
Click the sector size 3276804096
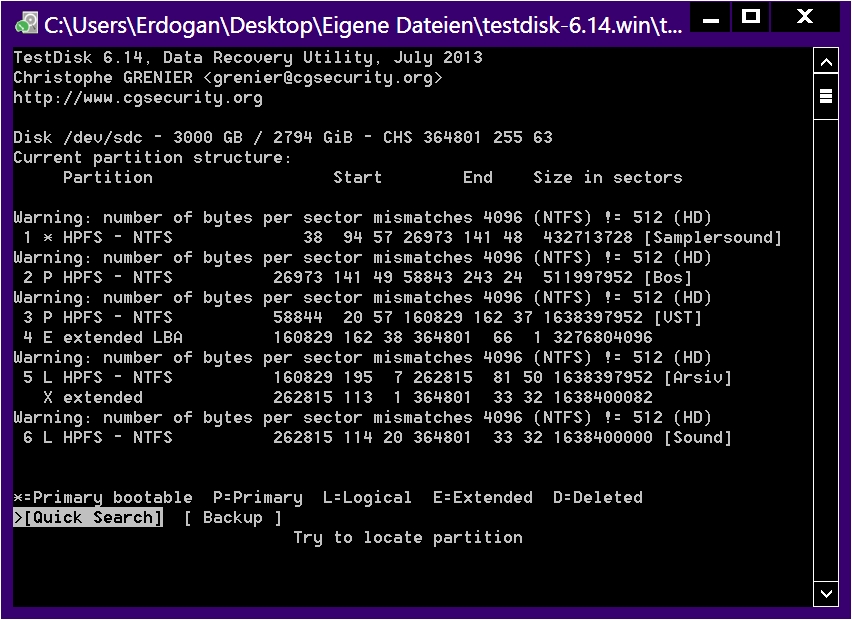click(603, 337)
